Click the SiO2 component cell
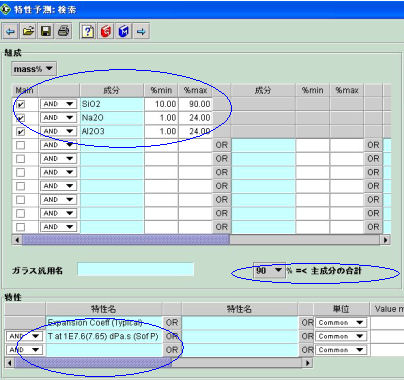404x380 pixels. click(x=112, y=104)
